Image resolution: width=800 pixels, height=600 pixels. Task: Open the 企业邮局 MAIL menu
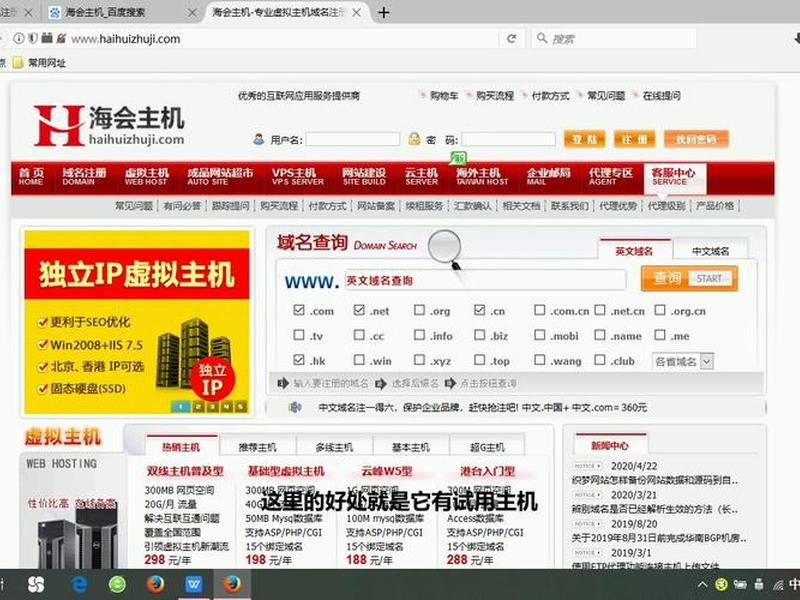point(549,177)
